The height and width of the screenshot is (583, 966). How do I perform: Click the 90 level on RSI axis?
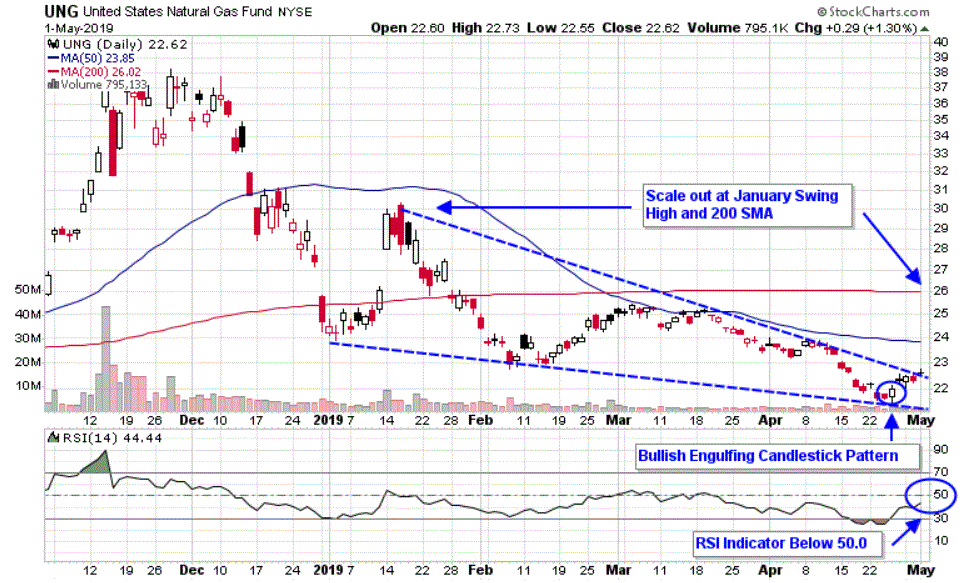click(x=941, y=449)
